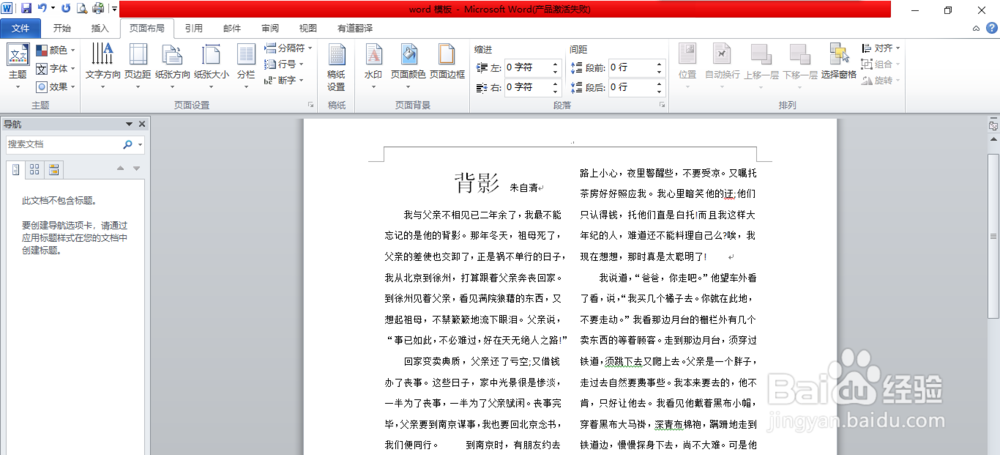
Task: Open theme Fonts (字体) menu
Action: point(55,68)
